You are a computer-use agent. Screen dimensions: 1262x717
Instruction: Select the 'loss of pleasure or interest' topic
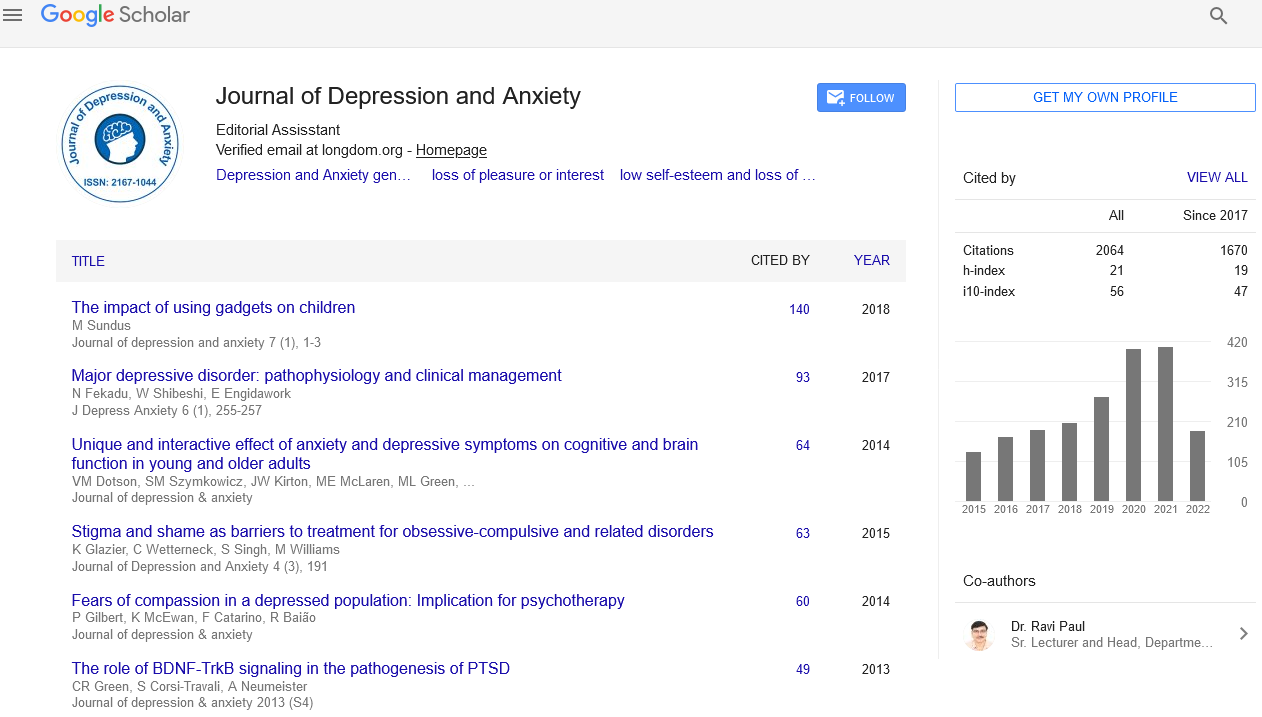pyautogui.click(x=517, y=175)
